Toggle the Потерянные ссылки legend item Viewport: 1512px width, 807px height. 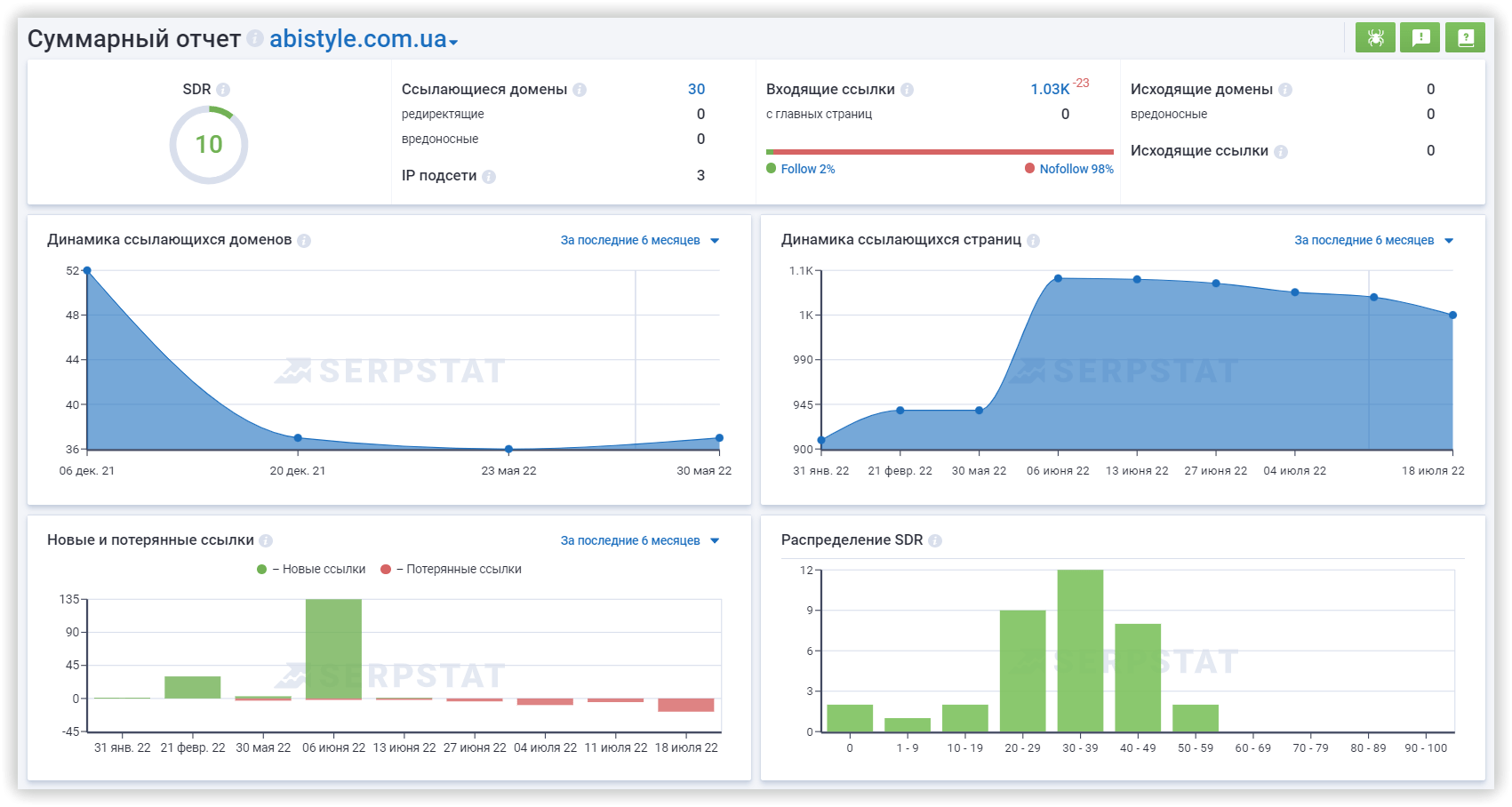click(452, 570)
